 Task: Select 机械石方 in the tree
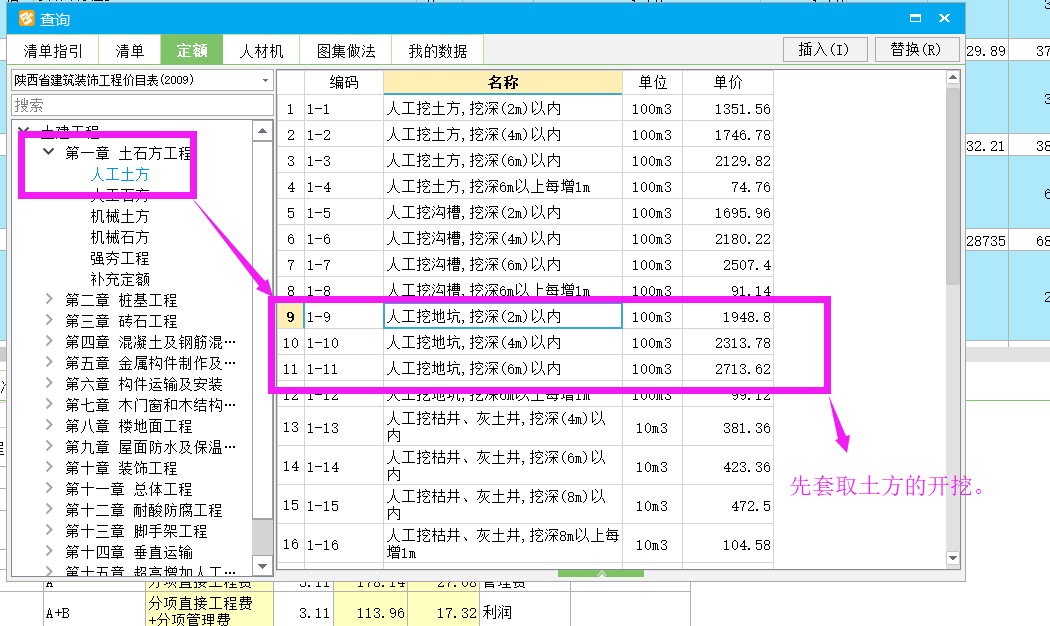[120, 237]
